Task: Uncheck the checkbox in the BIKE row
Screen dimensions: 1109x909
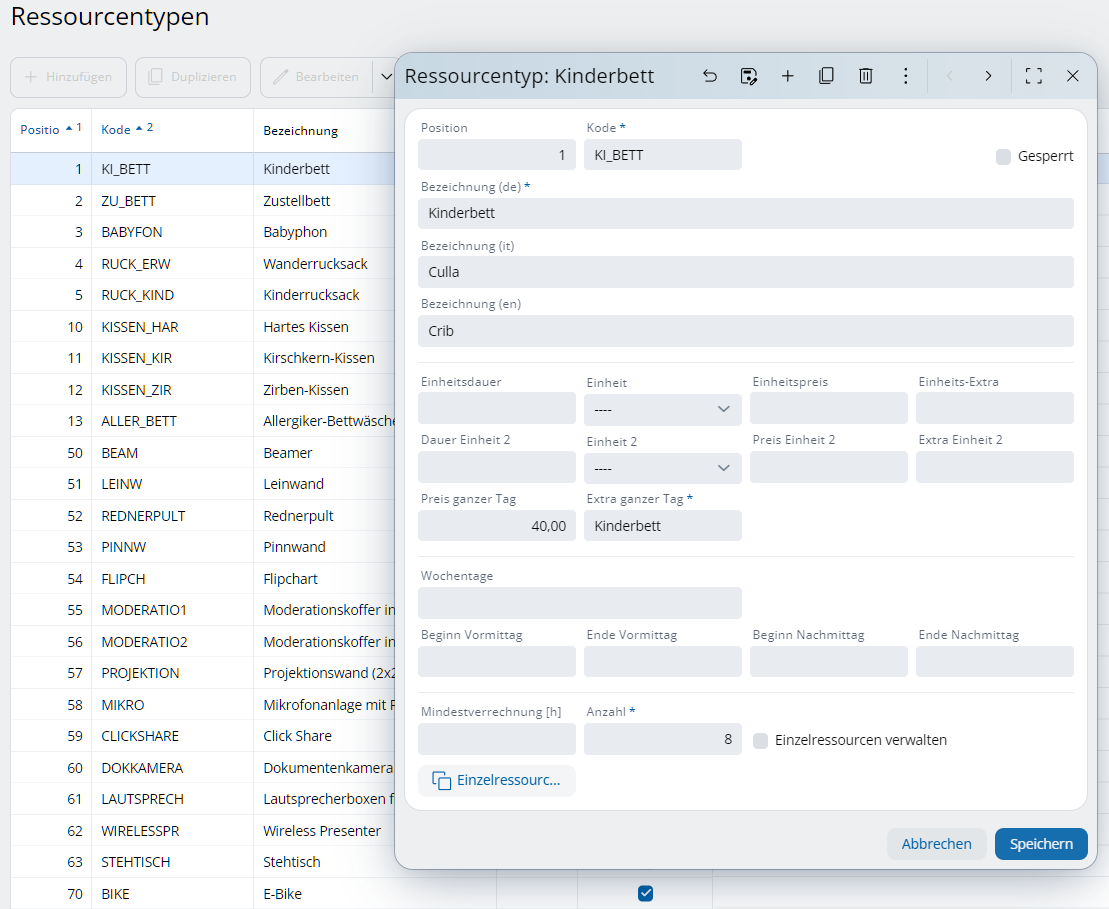Action: click(x=645, y=893)
